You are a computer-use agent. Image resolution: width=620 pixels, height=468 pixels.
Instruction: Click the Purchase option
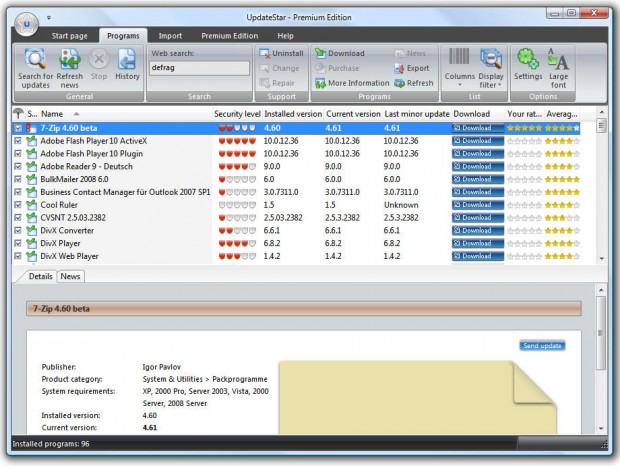(337, 68)
